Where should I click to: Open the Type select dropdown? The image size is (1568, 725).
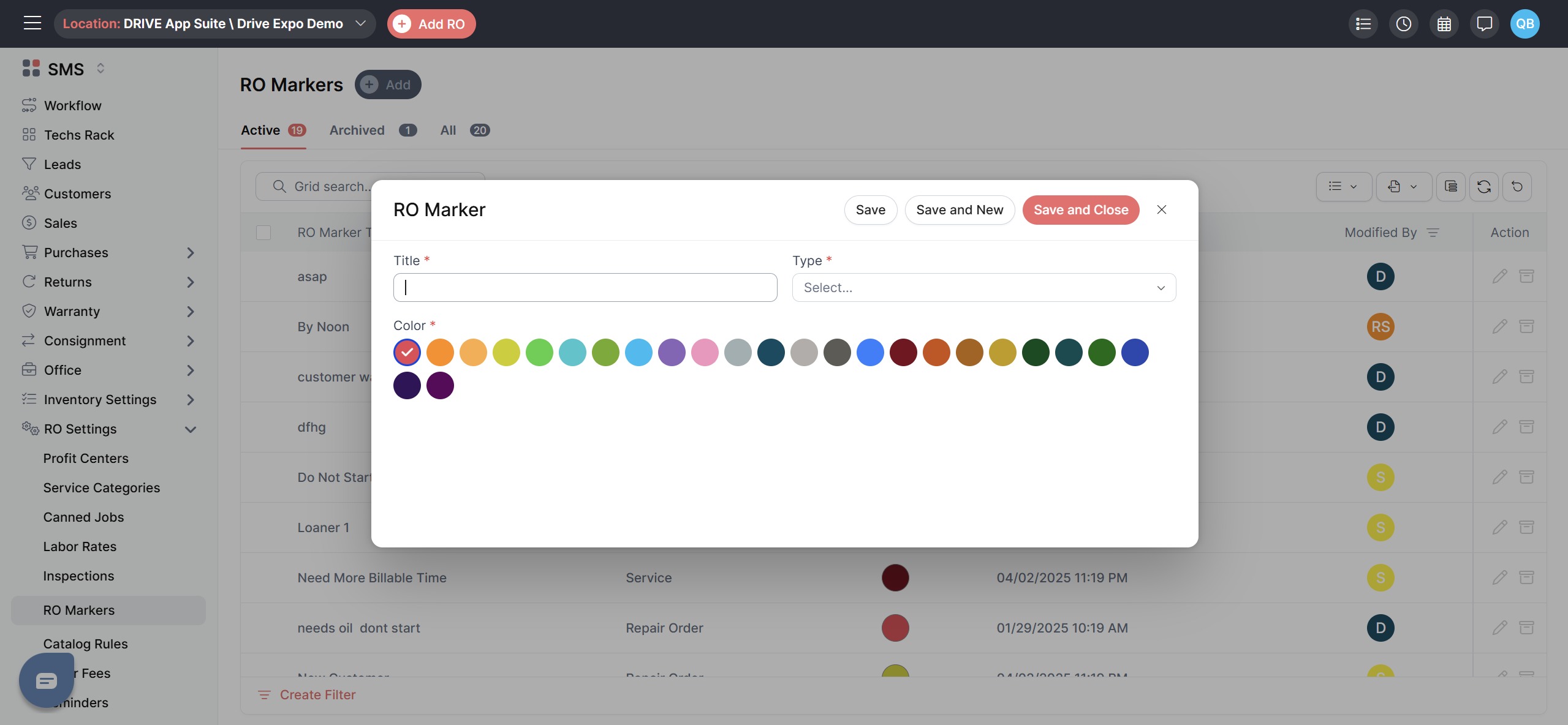[x=983, y=288]
